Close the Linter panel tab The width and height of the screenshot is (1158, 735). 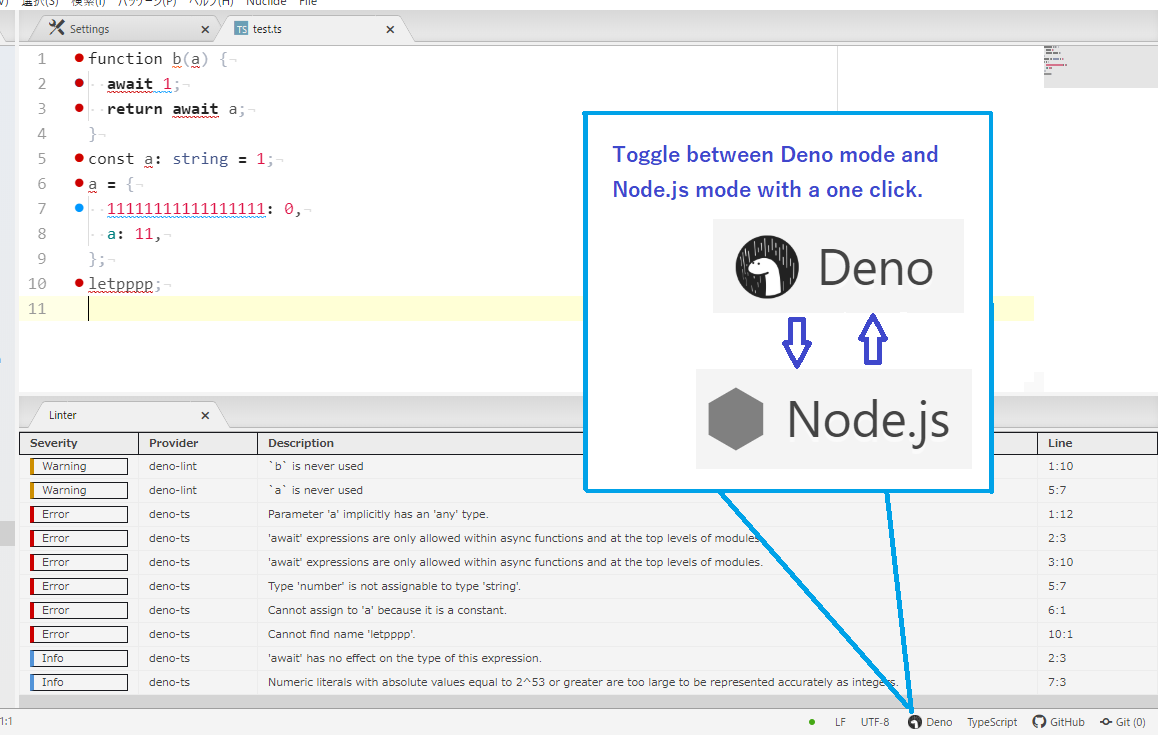pos(205,416)
